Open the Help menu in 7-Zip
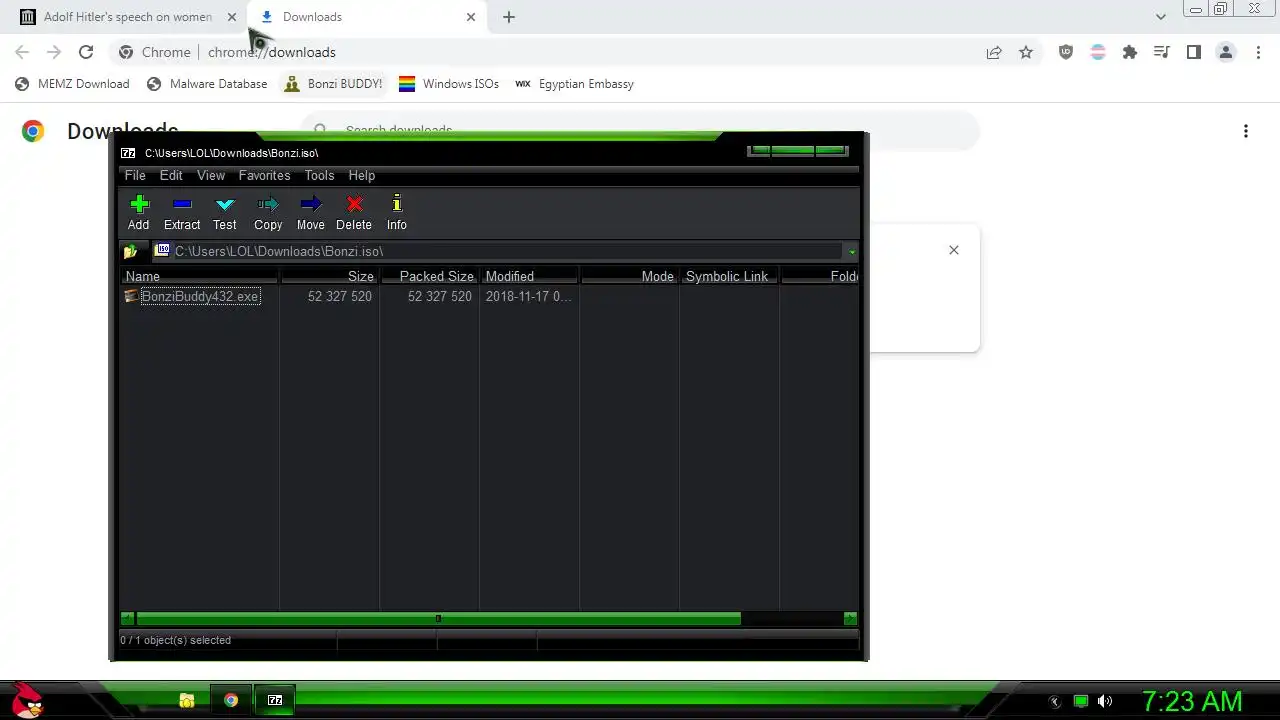Screen dimensions: 1280x720 (362, 176)
